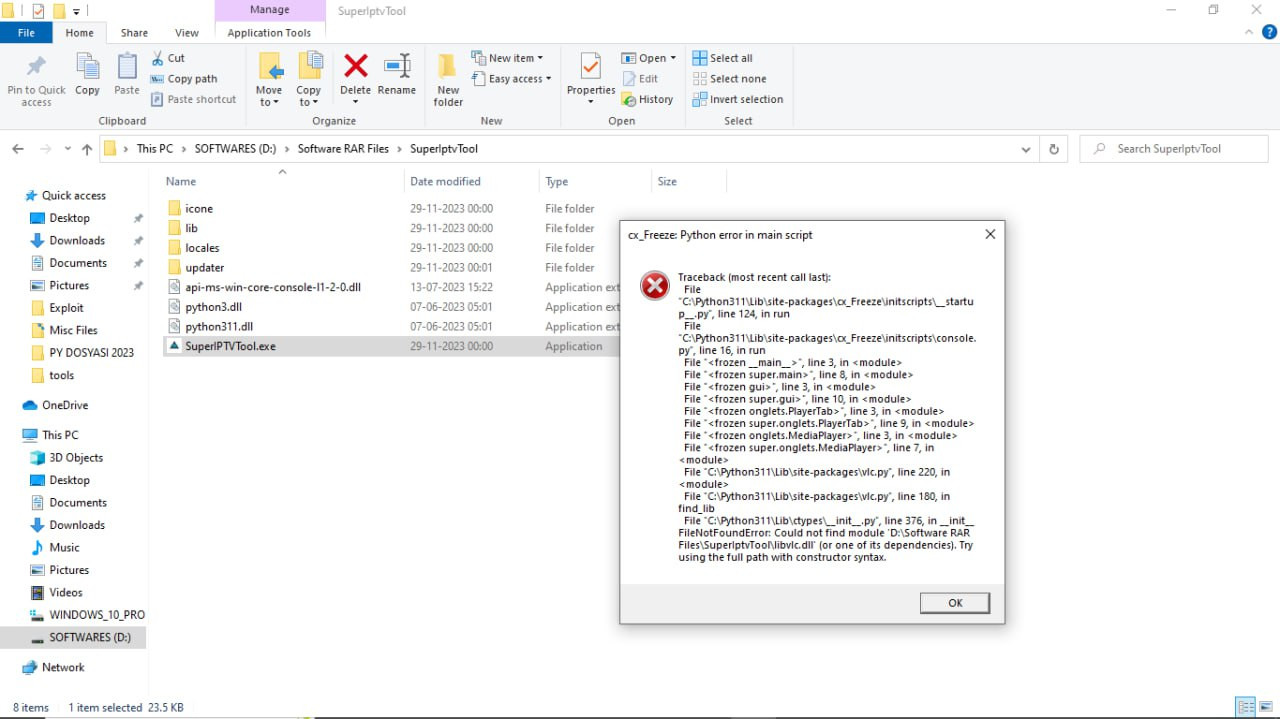Click the Manage contextual tab
Screen dimensions: 1280x719
(270, 10)
